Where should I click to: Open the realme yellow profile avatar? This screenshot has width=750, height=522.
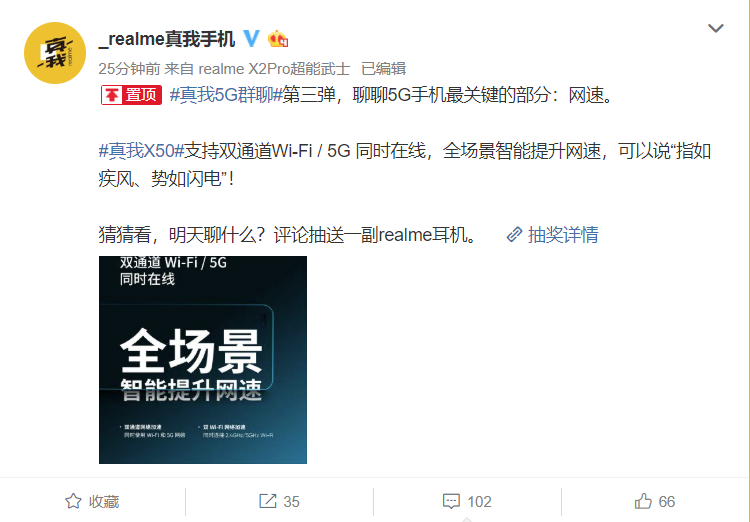coord(55,53)
